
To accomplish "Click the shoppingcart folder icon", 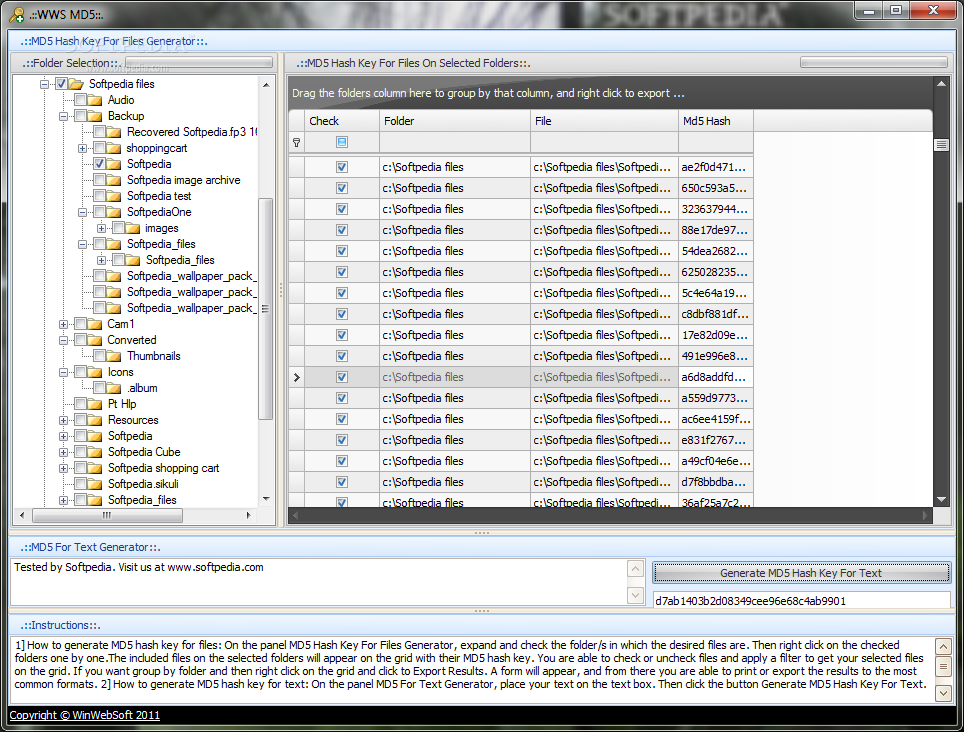I will [114, 148].
